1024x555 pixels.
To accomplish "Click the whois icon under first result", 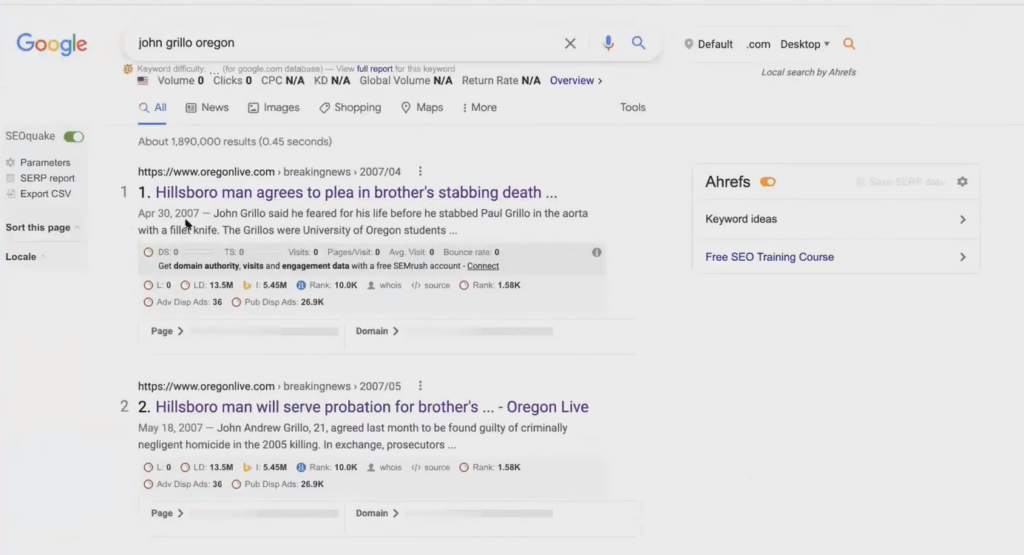I will (x=384, y=285).
